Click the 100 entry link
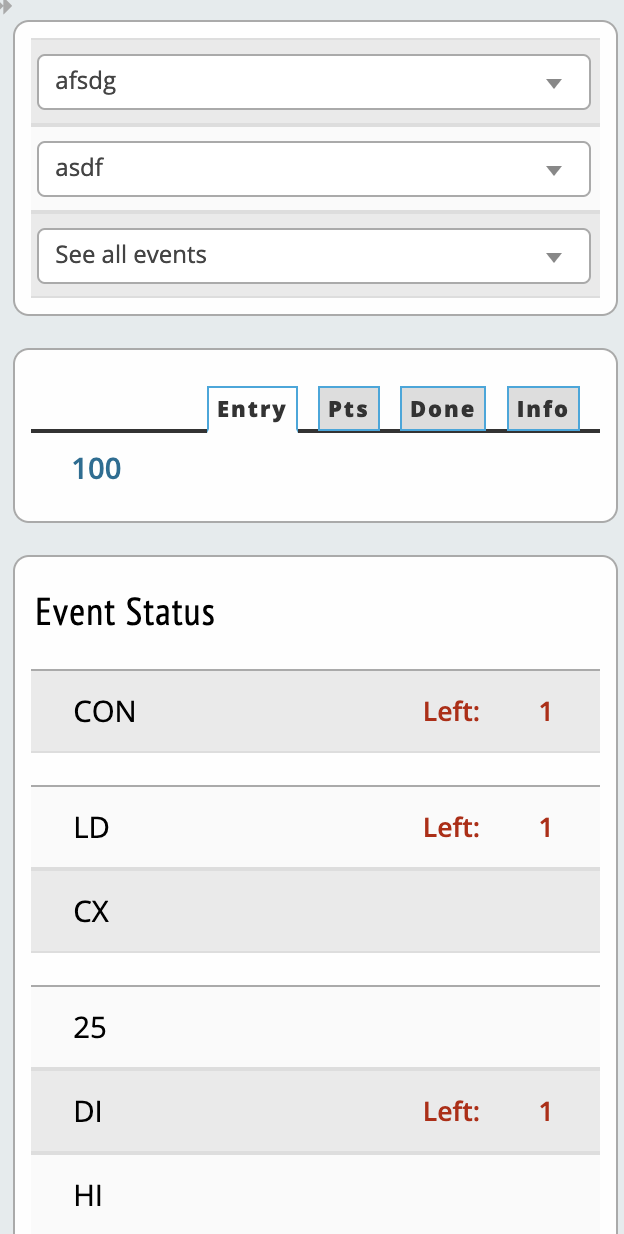This screenshot has height=1234, width=624. coord(97,468)
